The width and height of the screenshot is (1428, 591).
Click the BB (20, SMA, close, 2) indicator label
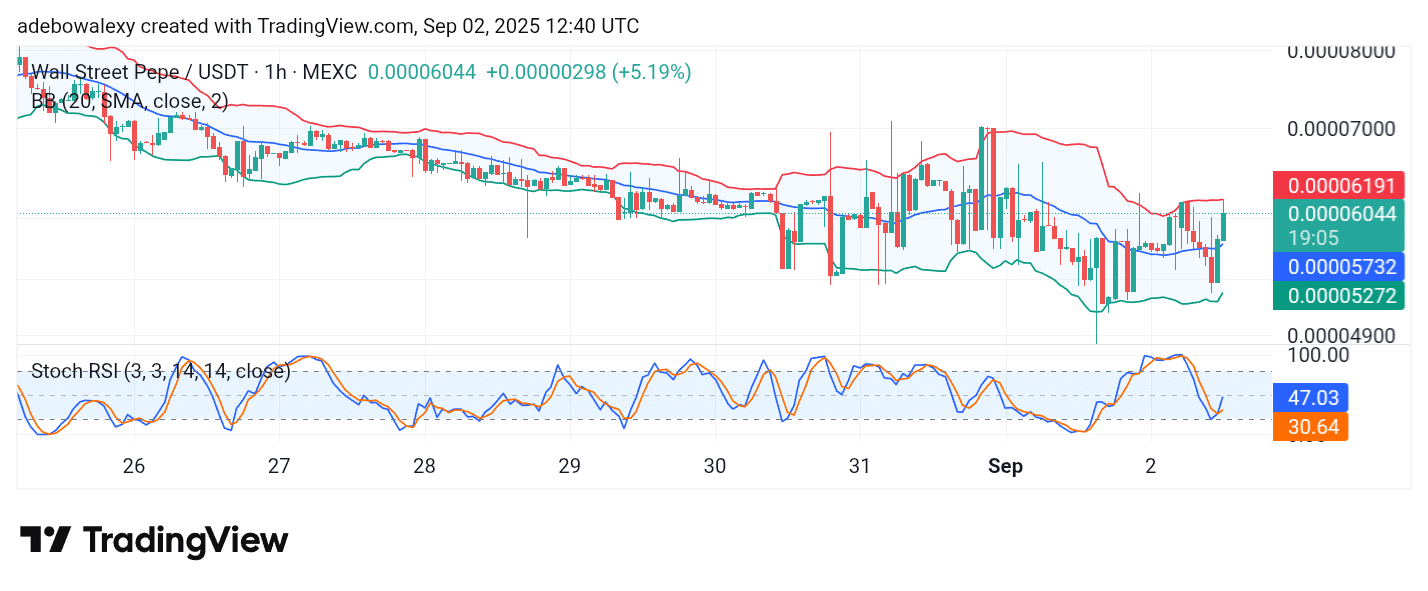point(130,100)
